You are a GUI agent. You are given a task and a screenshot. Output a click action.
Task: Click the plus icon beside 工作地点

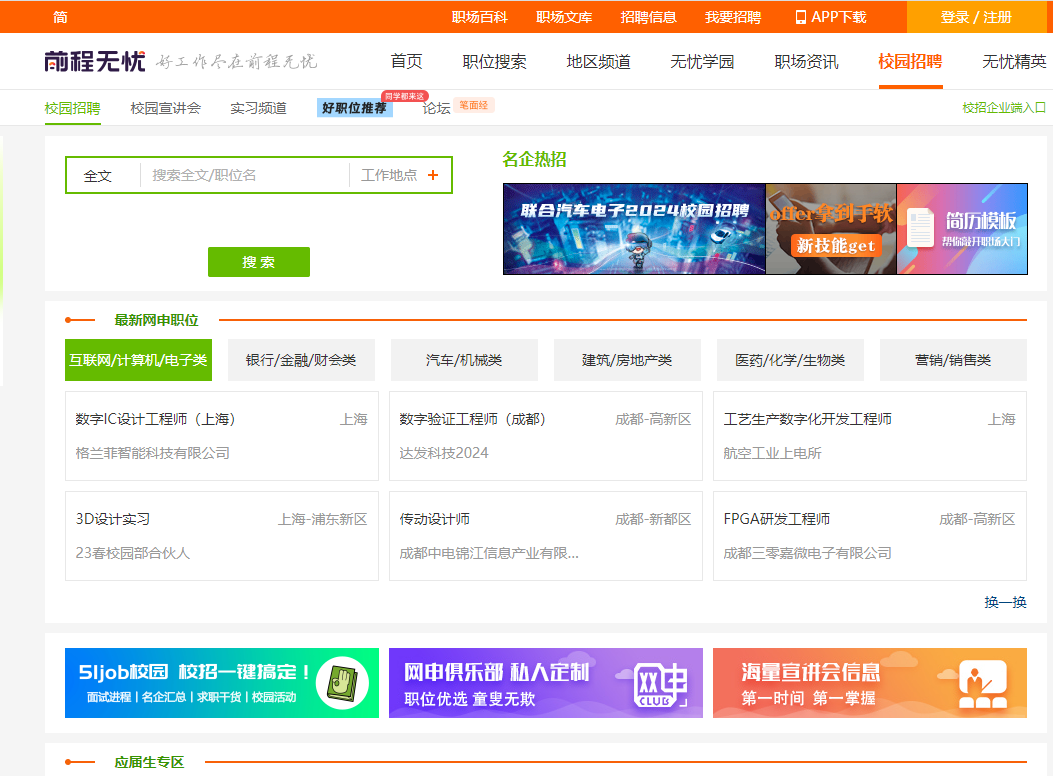[433, 175]
